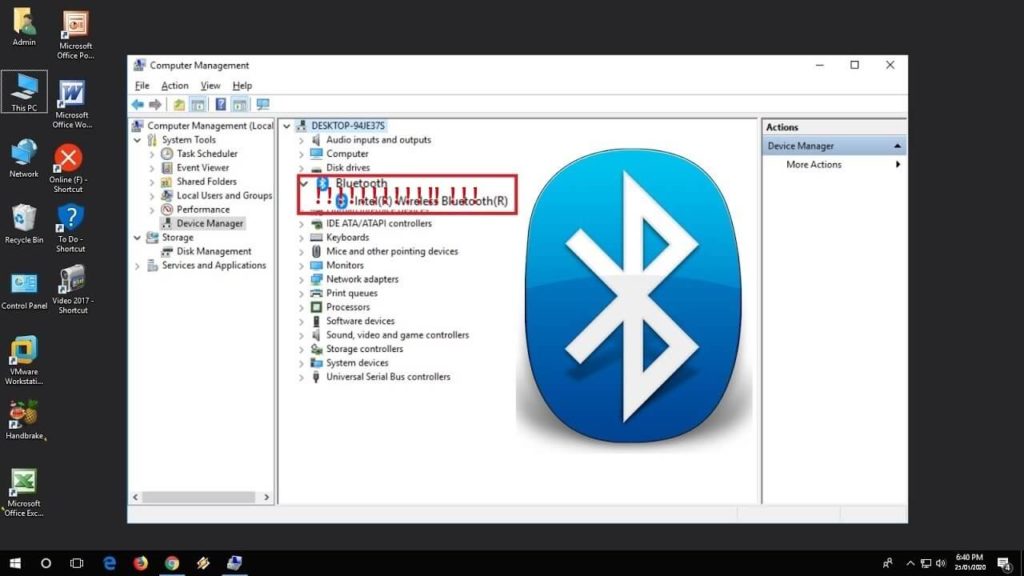The image size is (1024, 576).
Task: Collapse the Storage tree node
Action: click(x=137, y=238)
